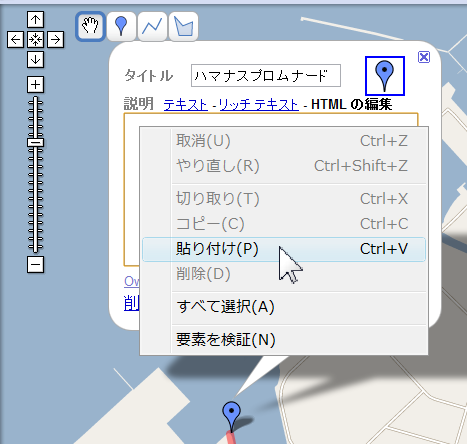This screenshot has width=467, height=444.
Task: Click the zoom slider handle
Action: (35, 142)
